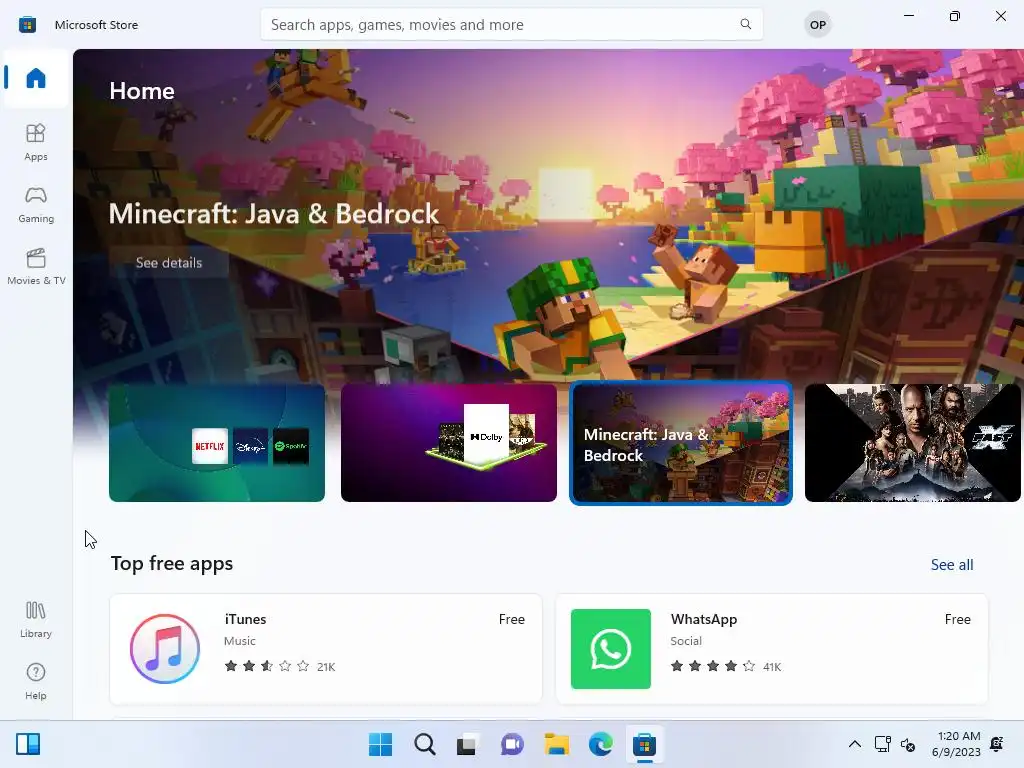Select the Fast X movie thumbnail
The width and height of the screenshot is (1024, 768).
912,443
